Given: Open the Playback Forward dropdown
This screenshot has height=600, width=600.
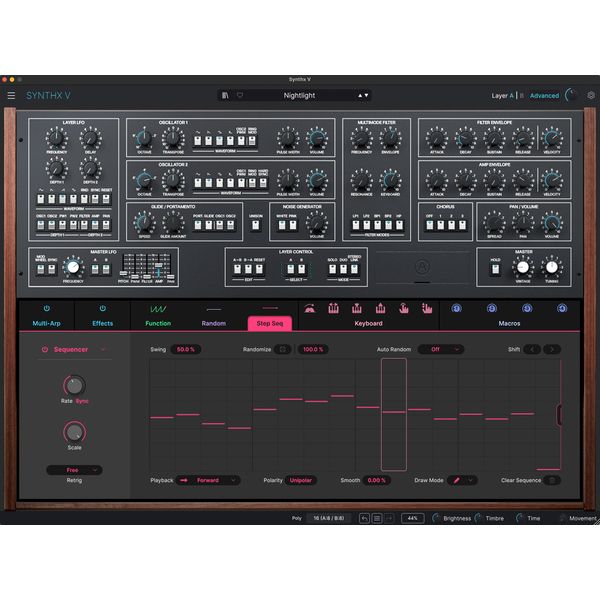Looking at the screenshot, I should click(x=208, y=480).
